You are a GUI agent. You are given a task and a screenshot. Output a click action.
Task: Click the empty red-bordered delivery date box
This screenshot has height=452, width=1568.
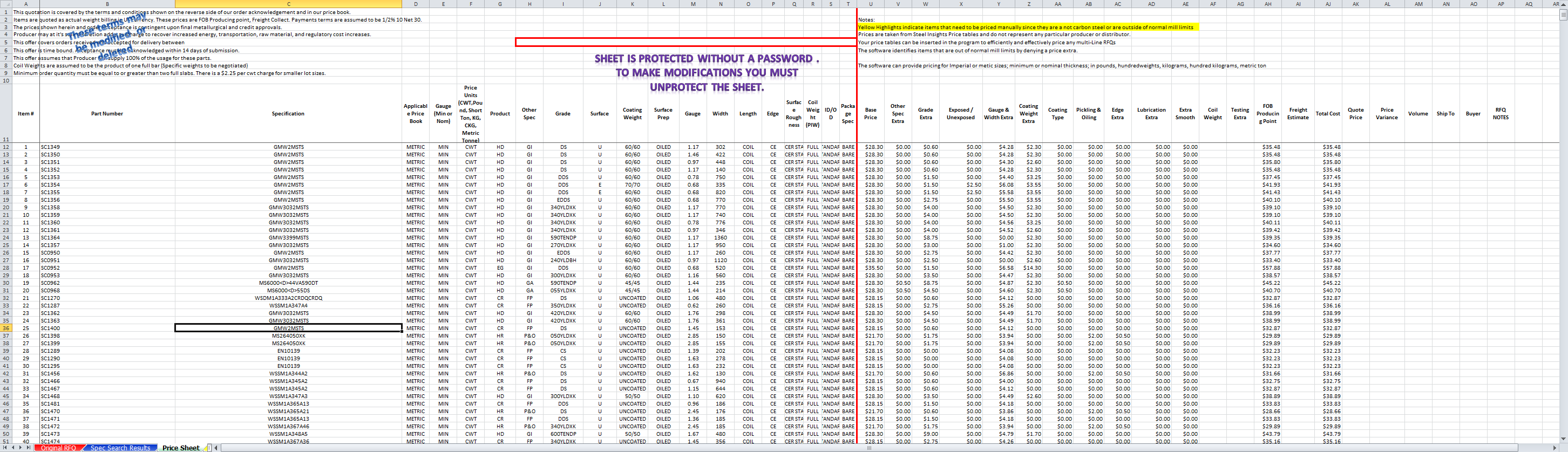(685, 43)
